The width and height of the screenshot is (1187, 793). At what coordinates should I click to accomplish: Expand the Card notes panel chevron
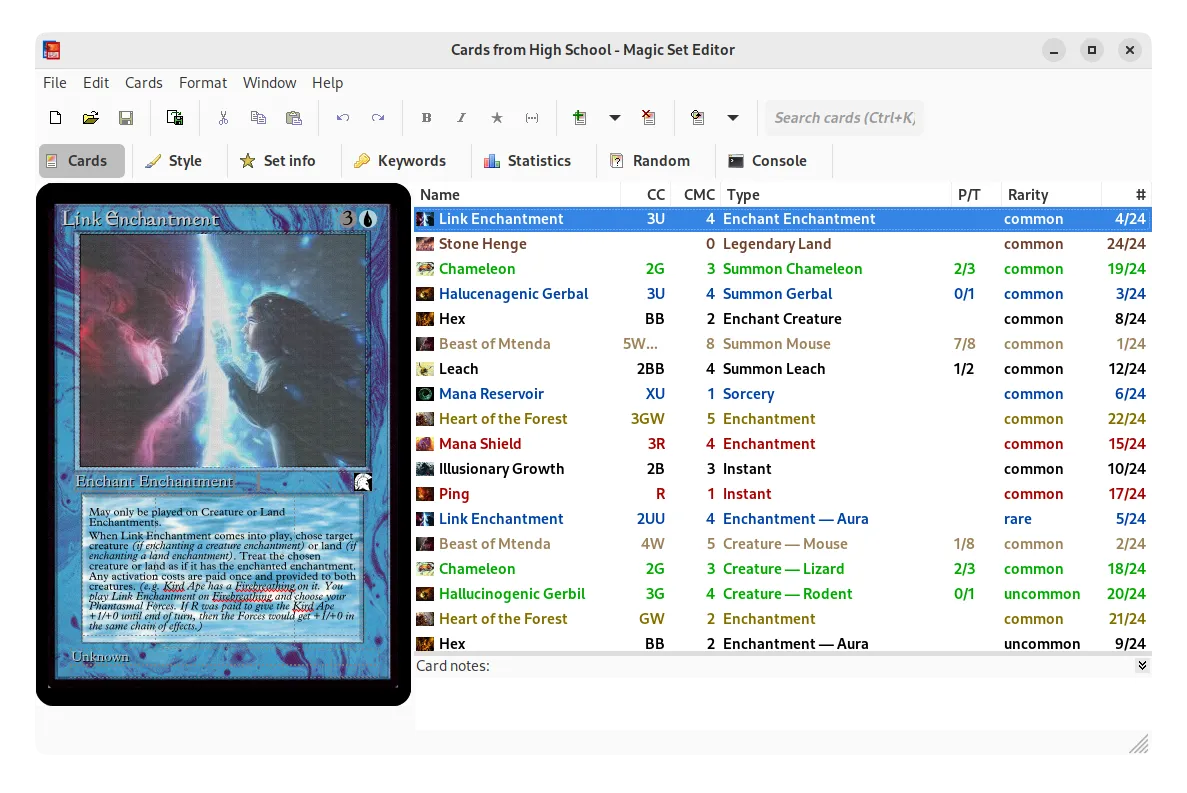(x=1142, y=666)
